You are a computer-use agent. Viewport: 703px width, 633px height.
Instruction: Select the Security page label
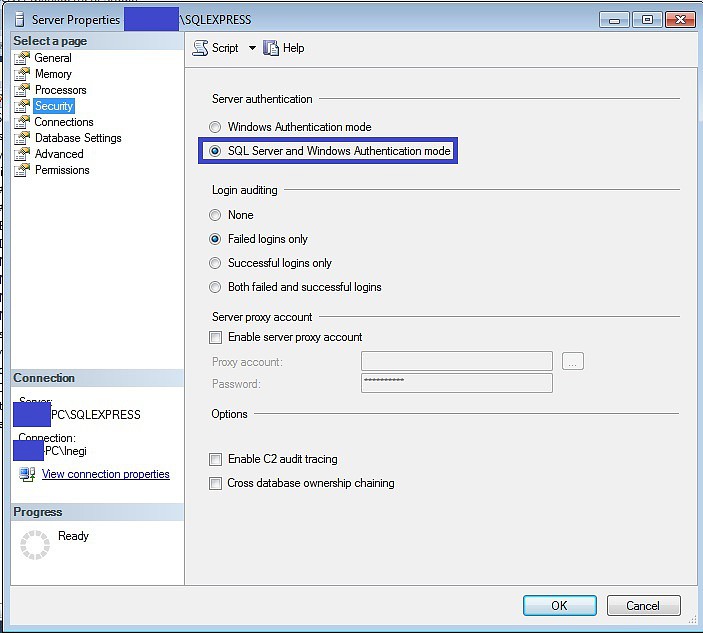point(54,106)
